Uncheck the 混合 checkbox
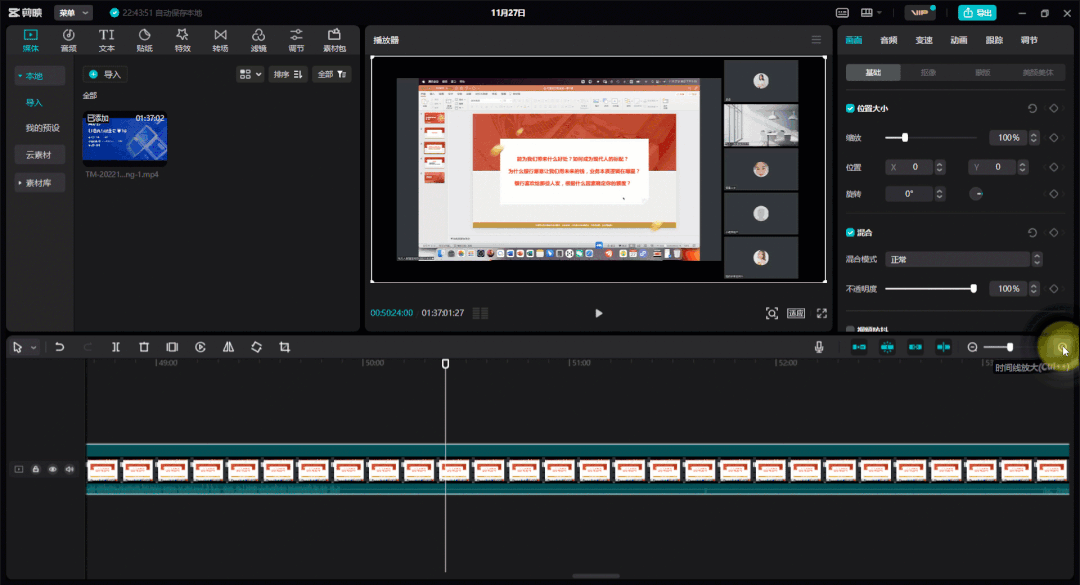 tap(850, 233)
